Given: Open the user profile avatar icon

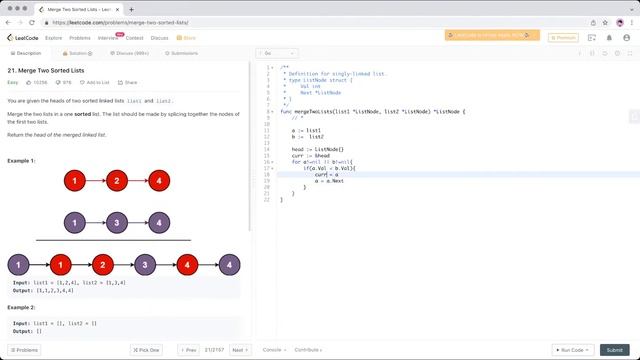Looking at the screenshot, I should click(627, 38).
